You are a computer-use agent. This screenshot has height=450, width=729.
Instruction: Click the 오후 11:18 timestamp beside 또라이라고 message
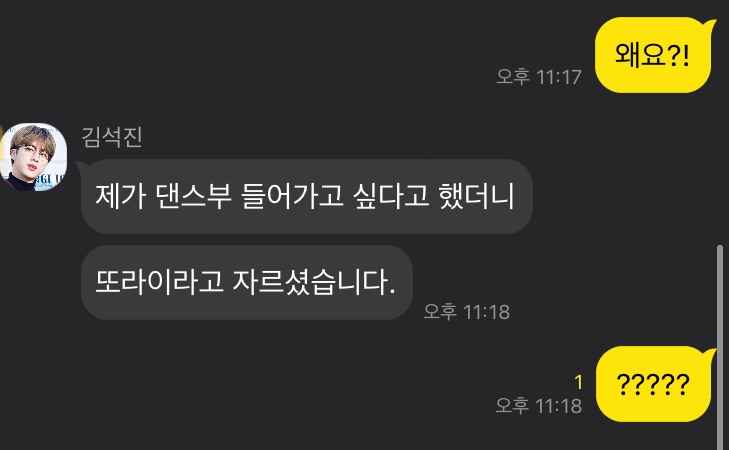pyautogui.click(x=467, y=311)
